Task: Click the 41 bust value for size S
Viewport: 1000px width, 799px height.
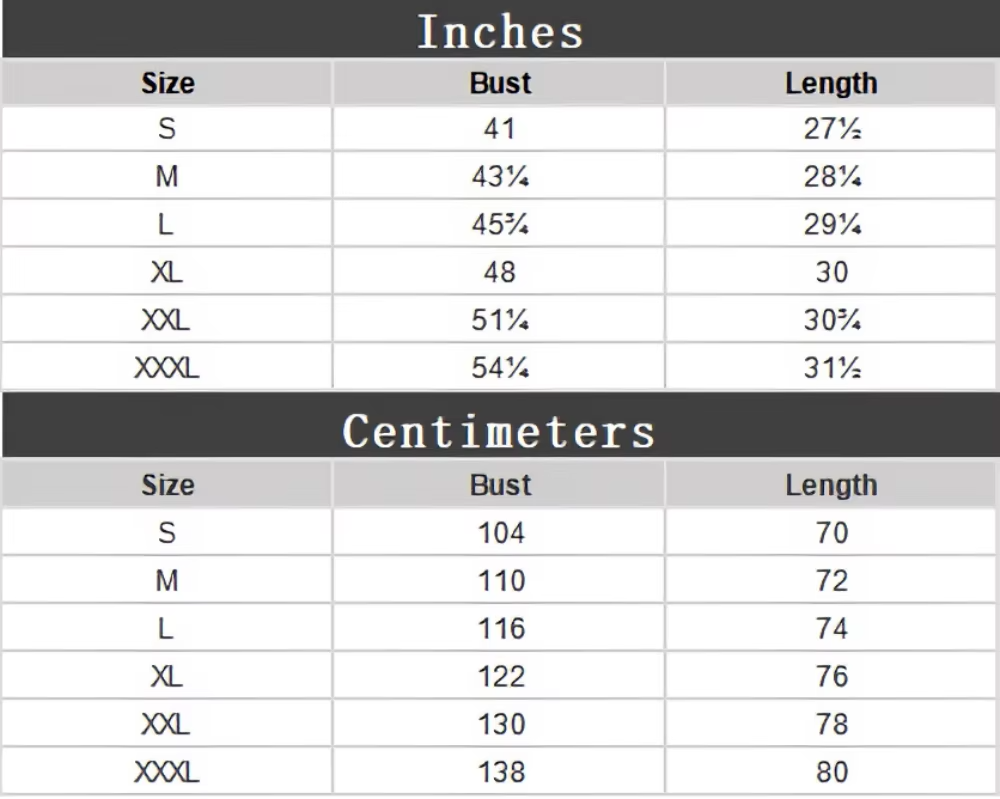Action: point(499,129)
